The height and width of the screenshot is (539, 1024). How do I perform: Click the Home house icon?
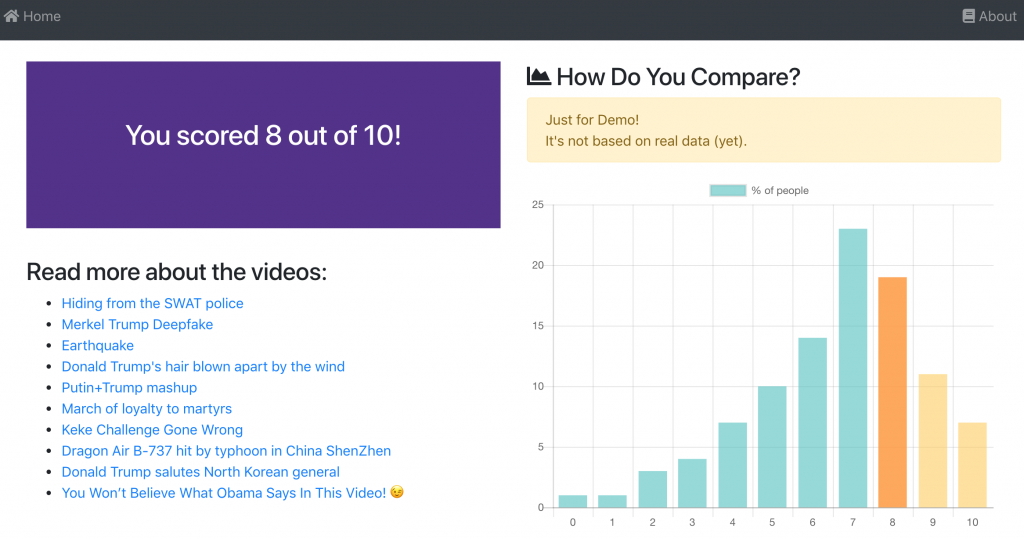(11, 16)
